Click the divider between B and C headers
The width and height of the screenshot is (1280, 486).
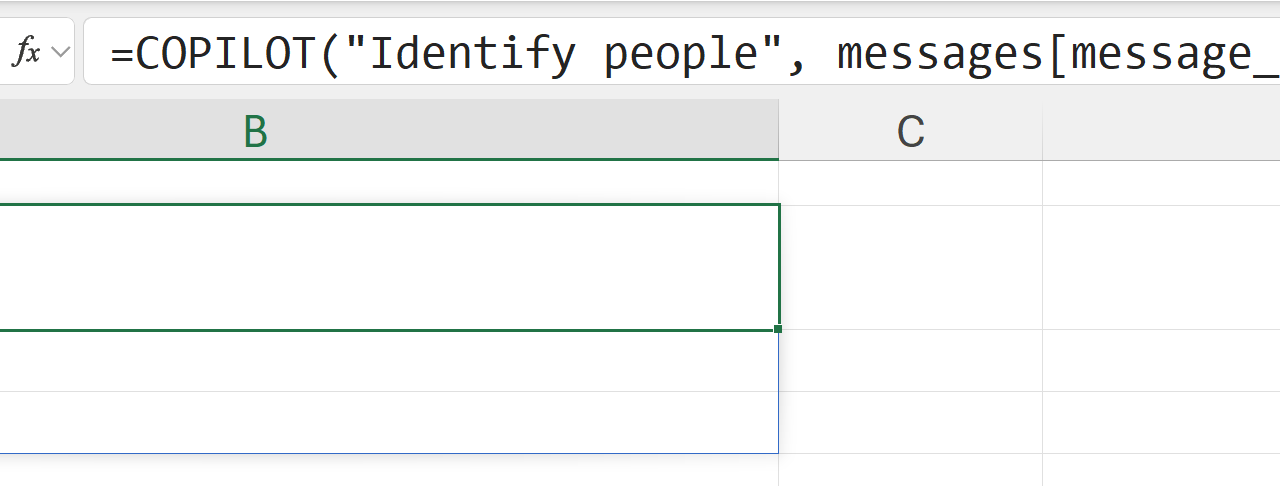click(x=779, y=131)
